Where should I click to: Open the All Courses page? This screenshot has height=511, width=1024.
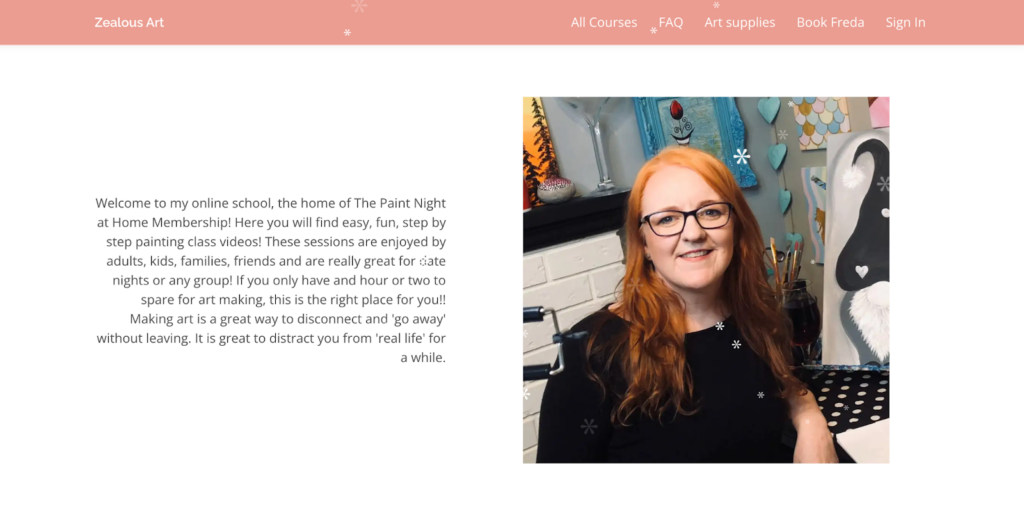coord(603,22)
